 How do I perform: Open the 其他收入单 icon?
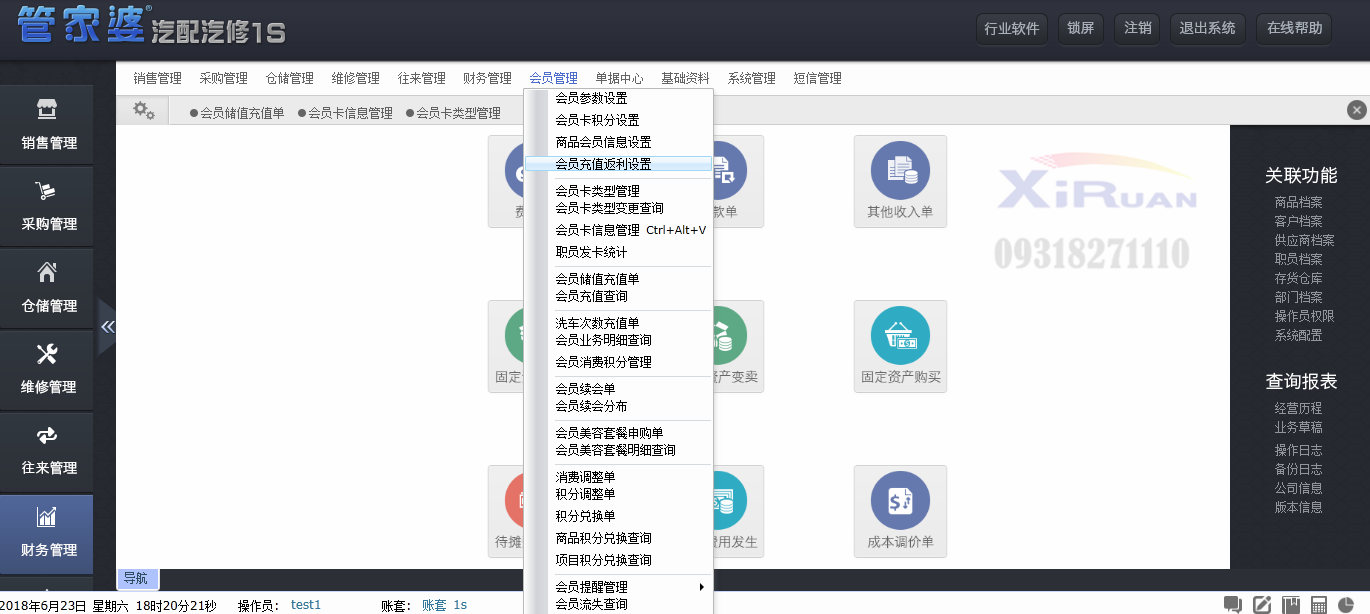coord(900,180)
